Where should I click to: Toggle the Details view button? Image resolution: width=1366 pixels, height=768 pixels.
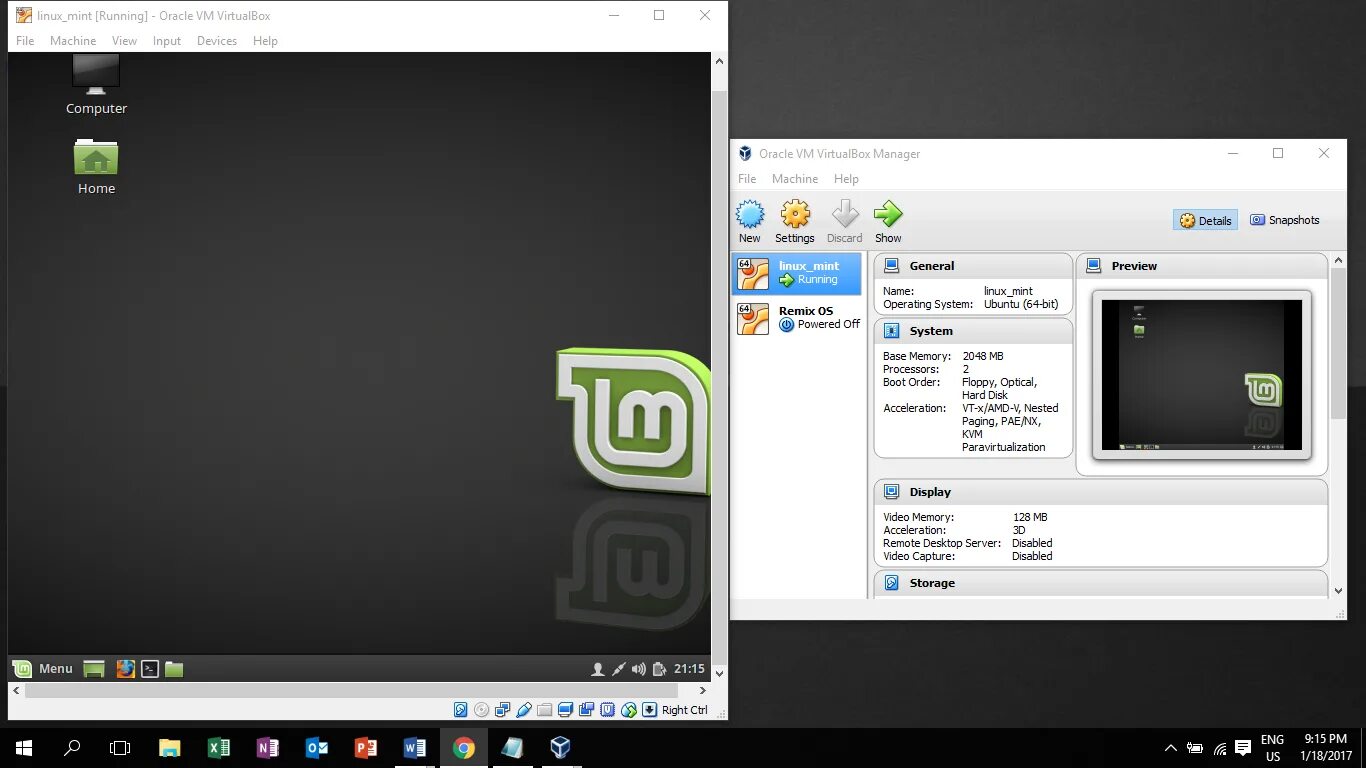[x=1206, y=221]
